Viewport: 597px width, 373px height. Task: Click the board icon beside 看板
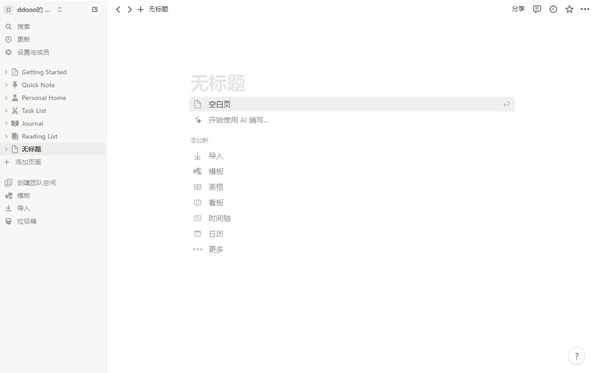click(x=198, y=203)
